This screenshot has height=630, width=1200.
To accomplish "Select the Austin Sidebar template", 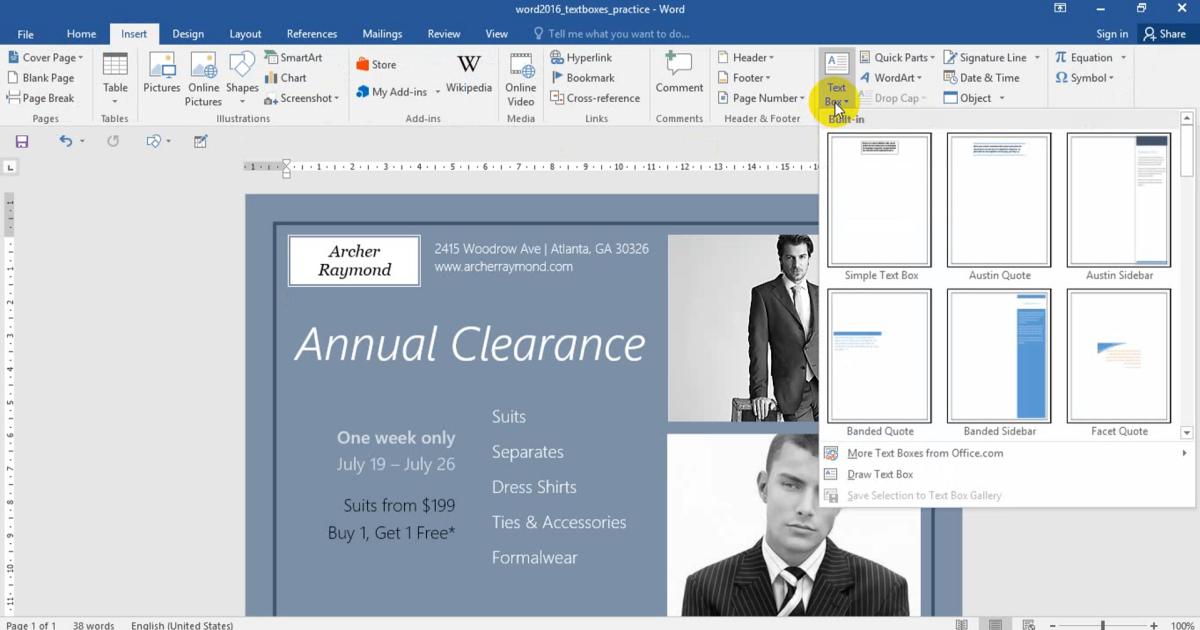I will click(x=1119, y=199).
